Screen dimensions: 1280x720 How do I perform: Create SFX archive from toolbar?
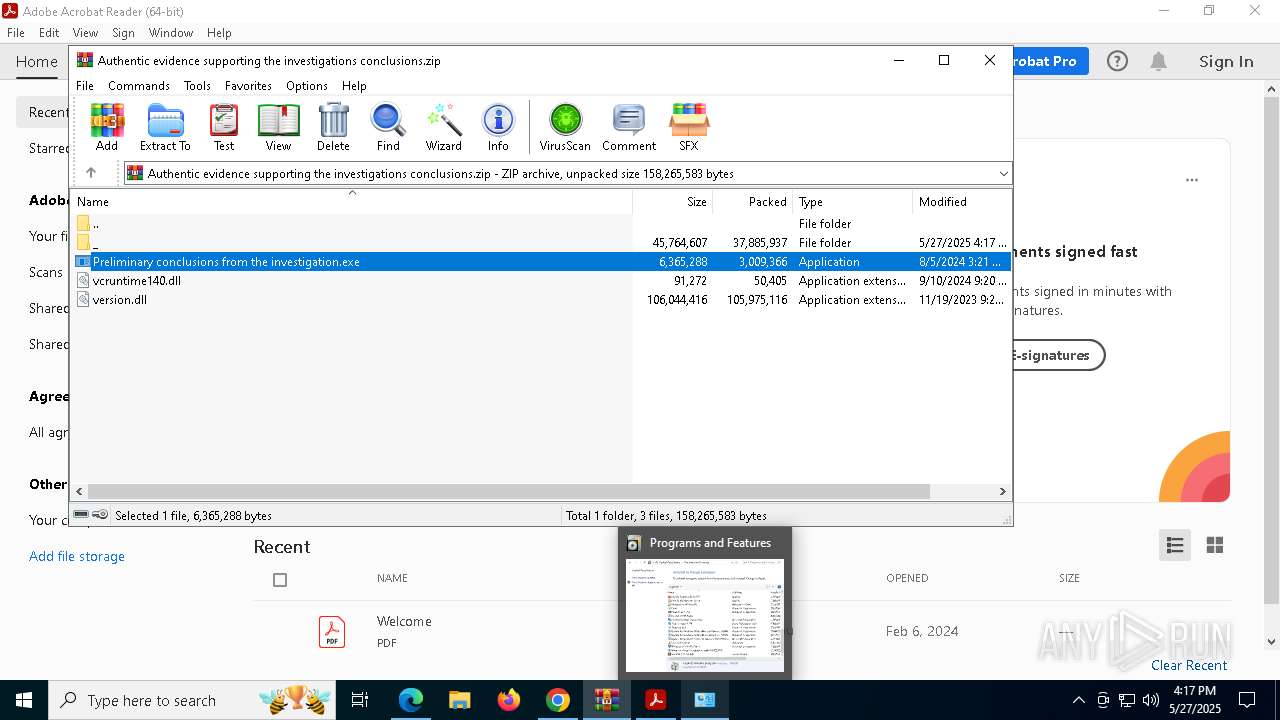[x=689, y=127]
